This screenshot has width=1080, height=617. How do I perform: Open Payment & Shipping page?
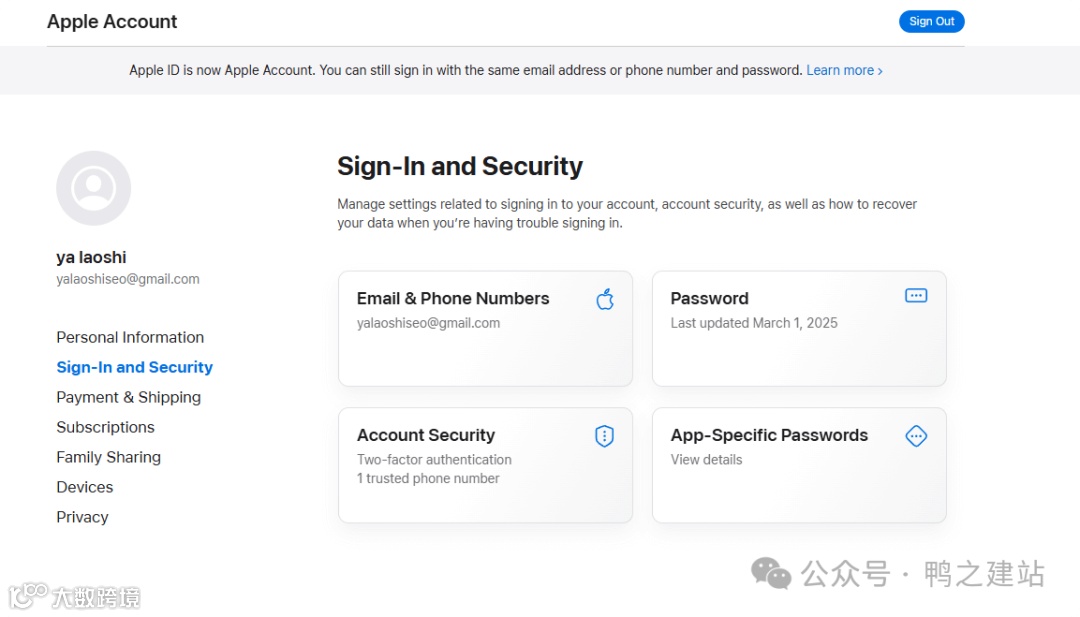pos(128,398)
